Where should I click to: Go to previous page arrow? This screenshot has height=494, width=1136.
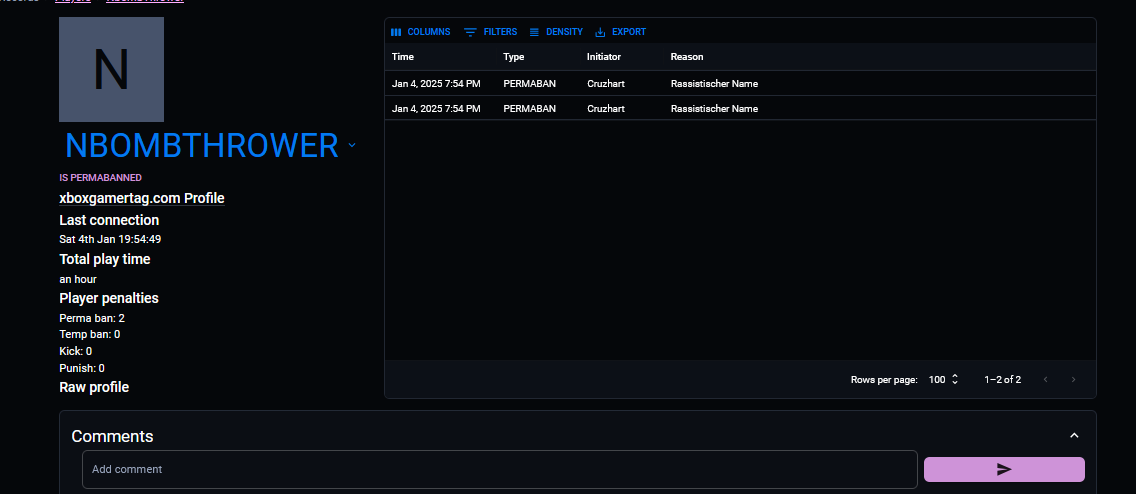click(1046, 380)
